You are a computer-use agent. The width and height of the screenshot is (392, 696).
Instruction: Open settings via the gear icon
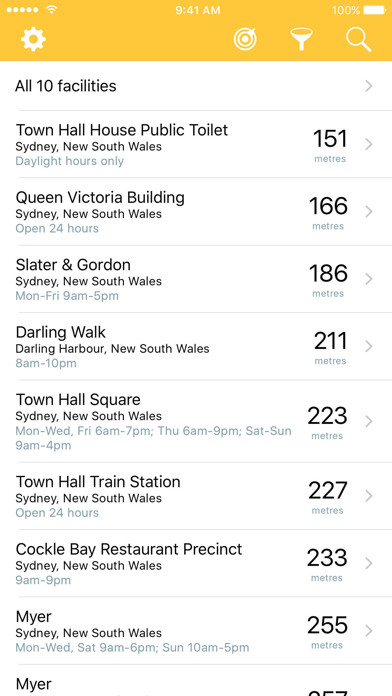click(33, 39)
